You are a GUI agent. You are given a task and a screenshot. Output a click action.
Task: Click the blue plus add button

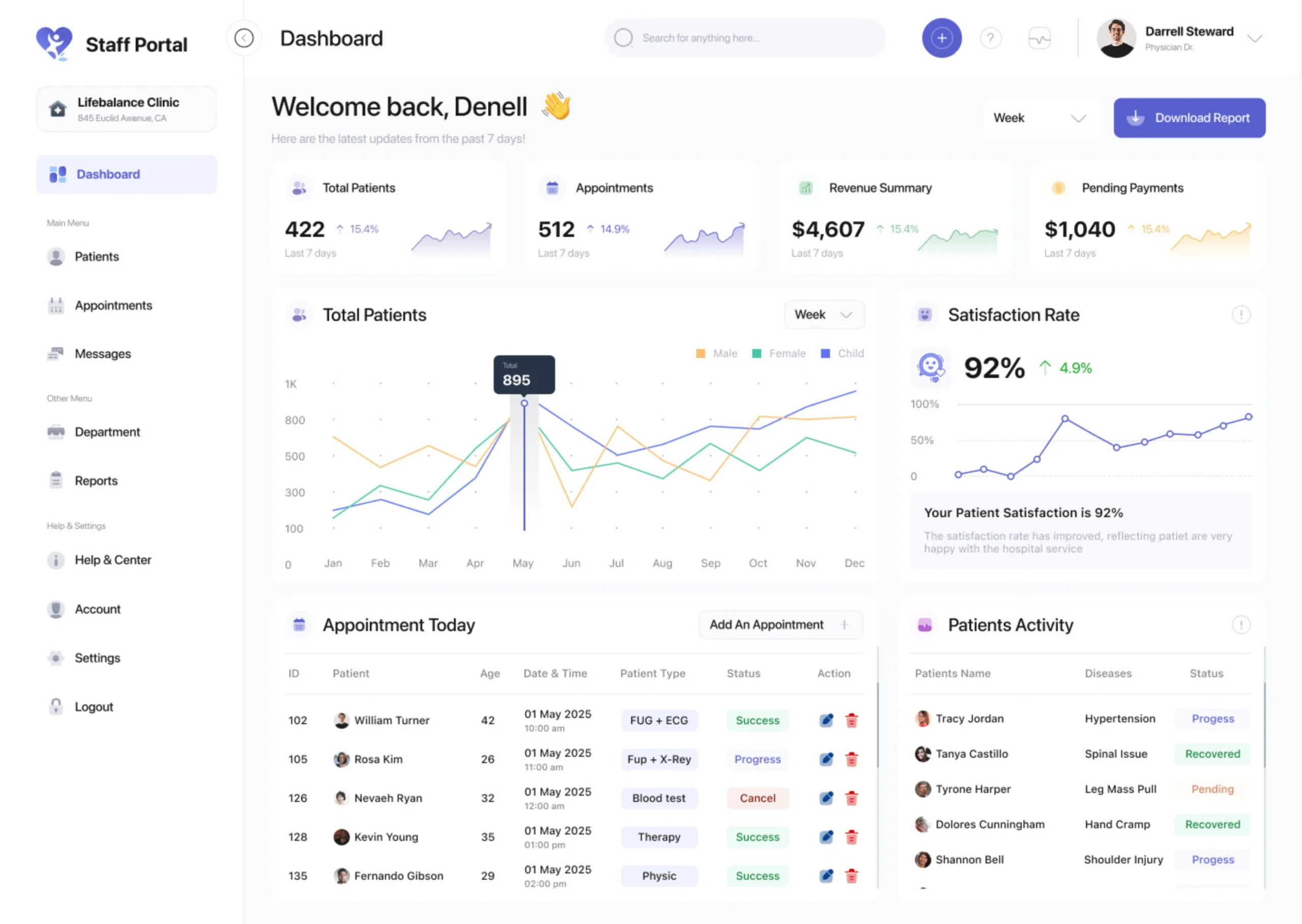coord(941,38)
